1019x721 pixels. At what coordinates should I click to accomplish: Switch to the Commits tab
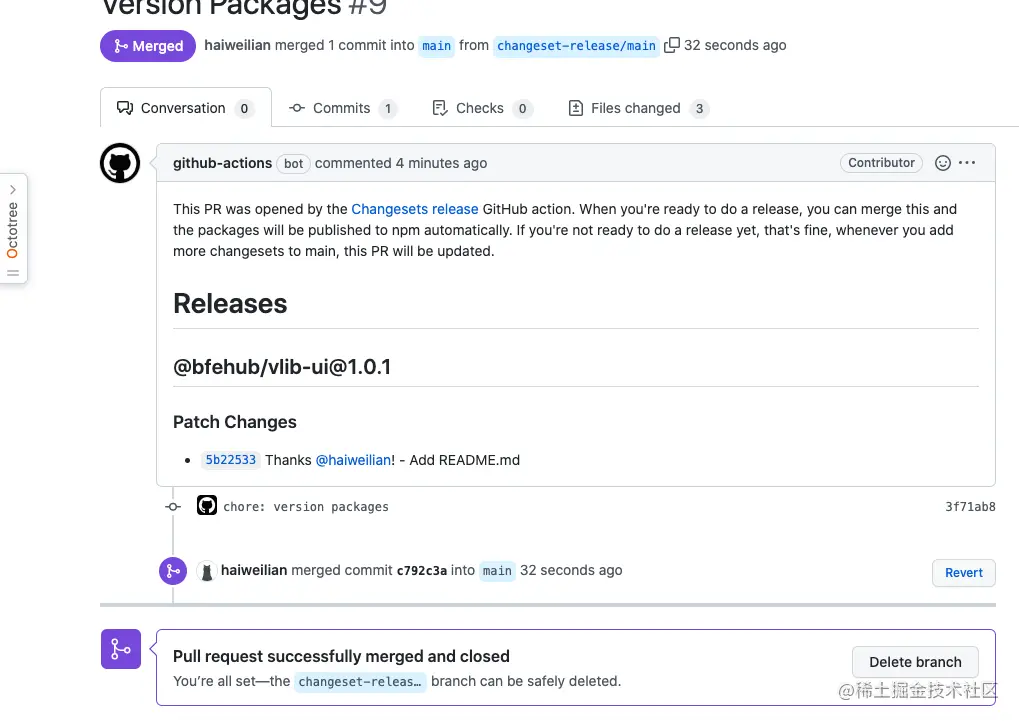tap(342, 108)
